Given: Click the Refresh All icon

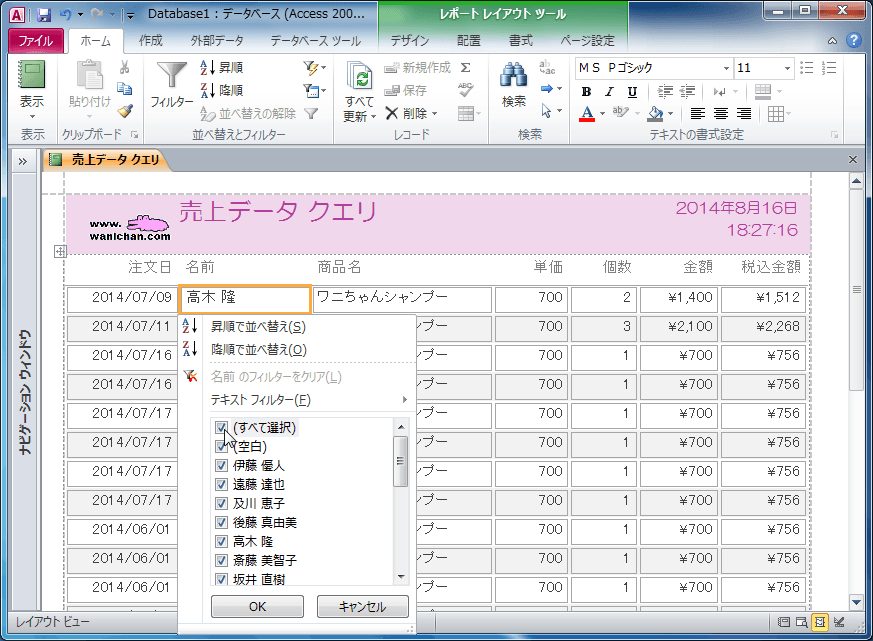Looking at the screenshot, I should (x=360, y=76).
